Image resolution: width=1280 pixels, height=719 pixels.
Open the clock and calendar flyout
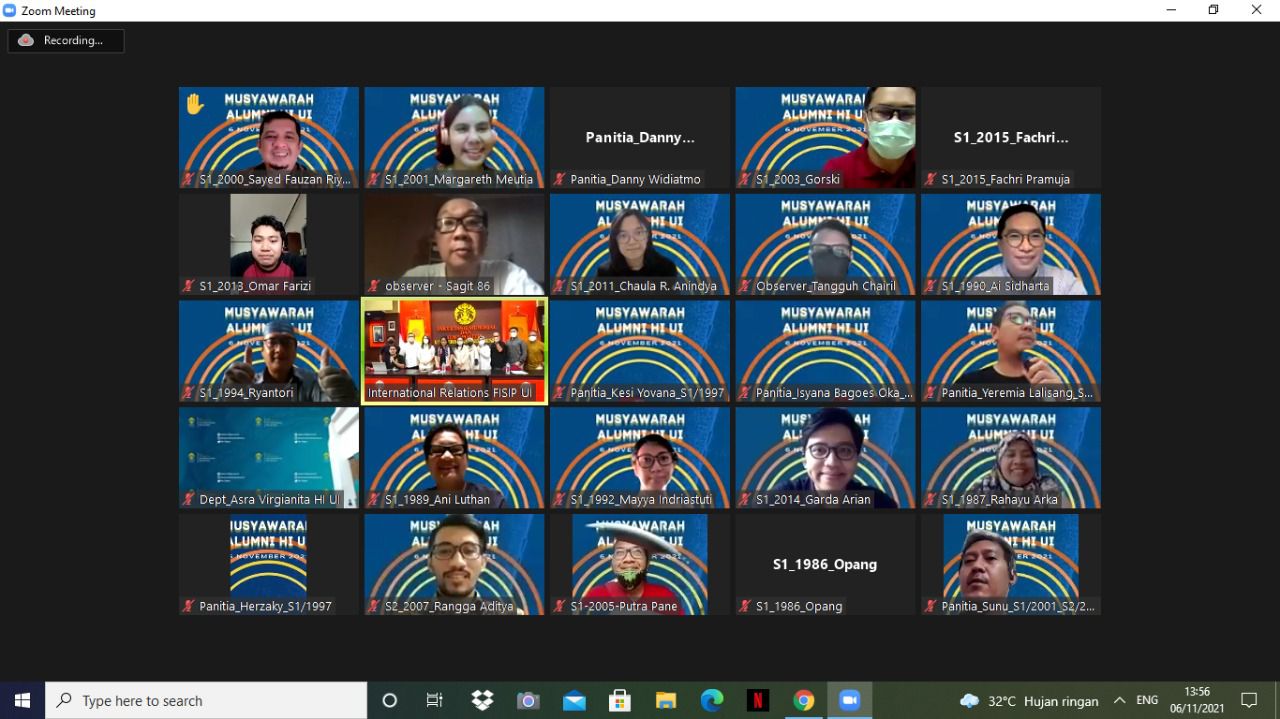1197,700
